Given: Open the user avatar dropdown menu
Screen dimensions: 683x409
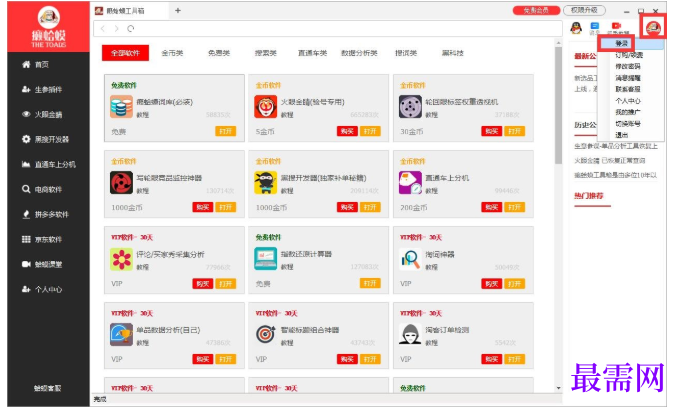Looking at the screenshot, I should pyautogui.click(x=653, y=28).
